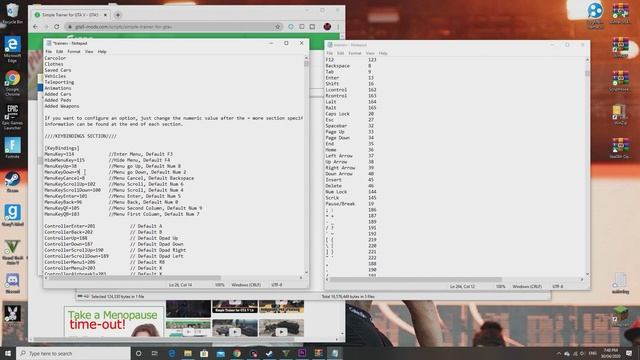This screenshot has height=360, width=640.
Task: Maximize the trainer Notepad window
Action: pos(286,43)
